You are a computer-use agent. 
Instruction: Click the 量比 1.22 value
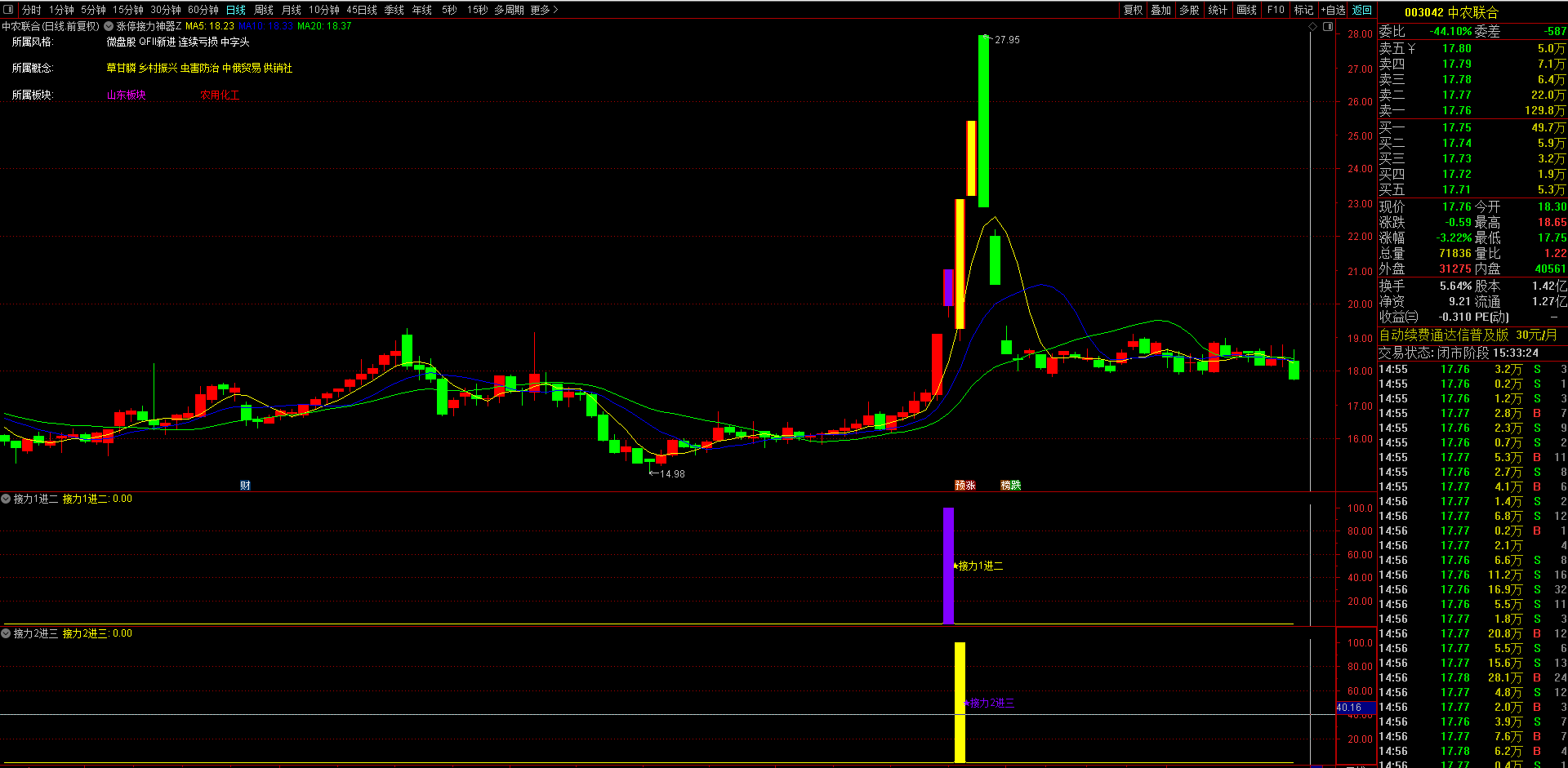pos(1555,254)
